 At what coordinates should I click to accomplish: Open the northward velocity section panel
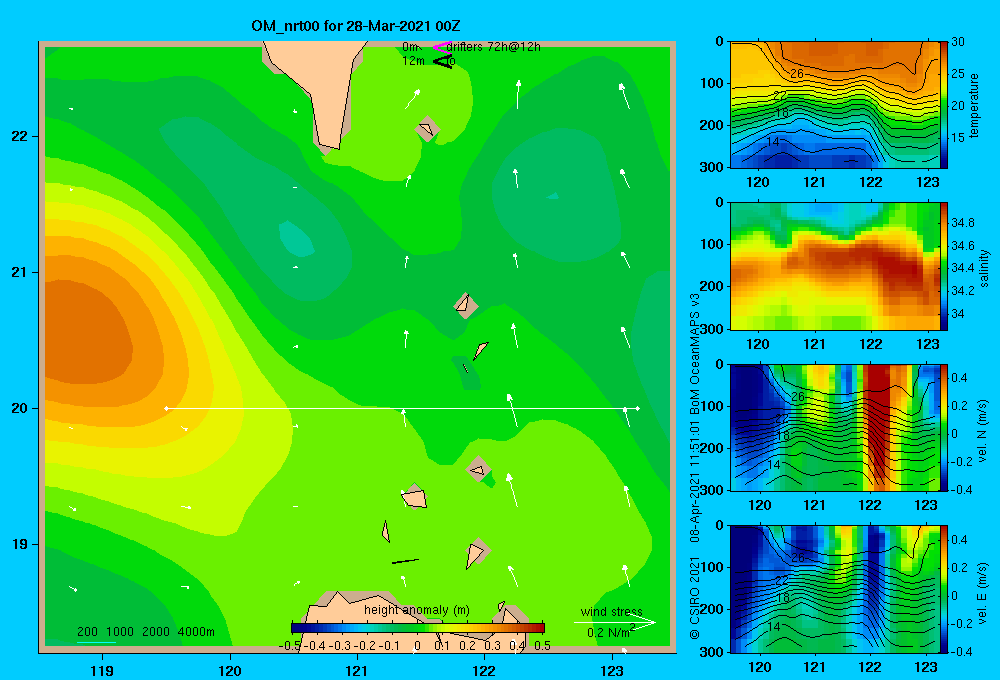point(835,427)
